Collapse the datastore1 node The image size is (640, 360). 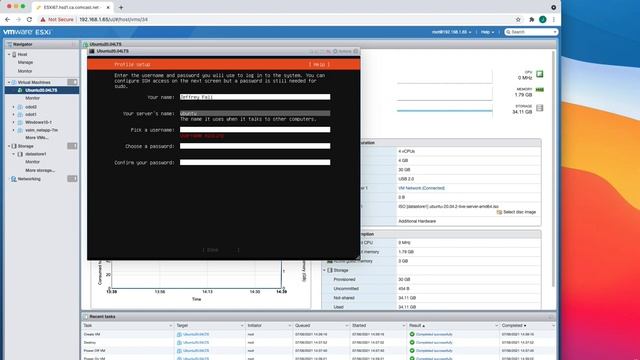pyautogui.click(x=13, y=154)
